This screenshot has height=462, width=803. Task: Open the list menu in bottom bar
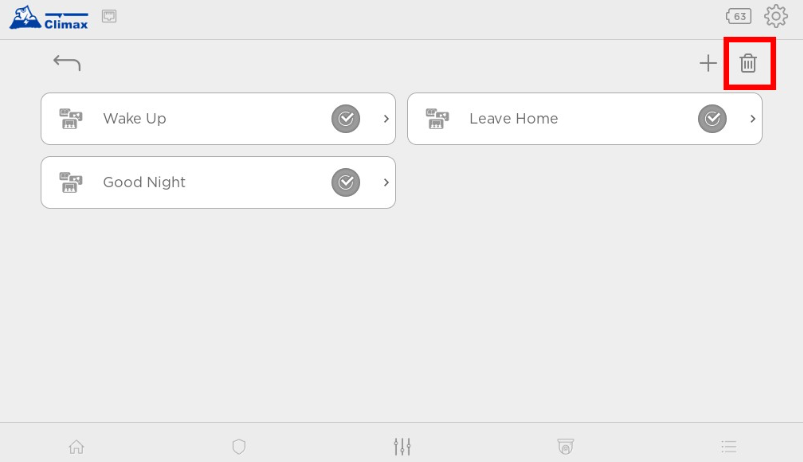(729, 447)
